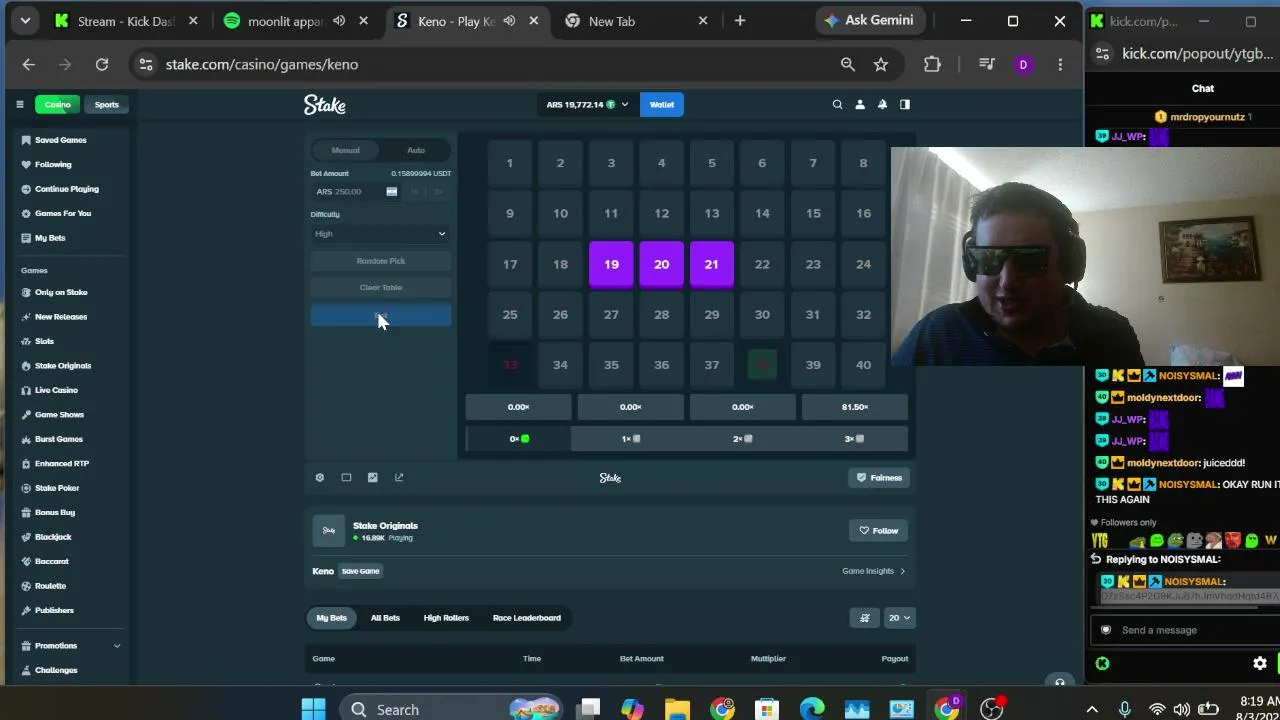Follow Stake Originals
Image resolution: width=1280 pixels, height=720 pixels.
click(x=879, y=531)
